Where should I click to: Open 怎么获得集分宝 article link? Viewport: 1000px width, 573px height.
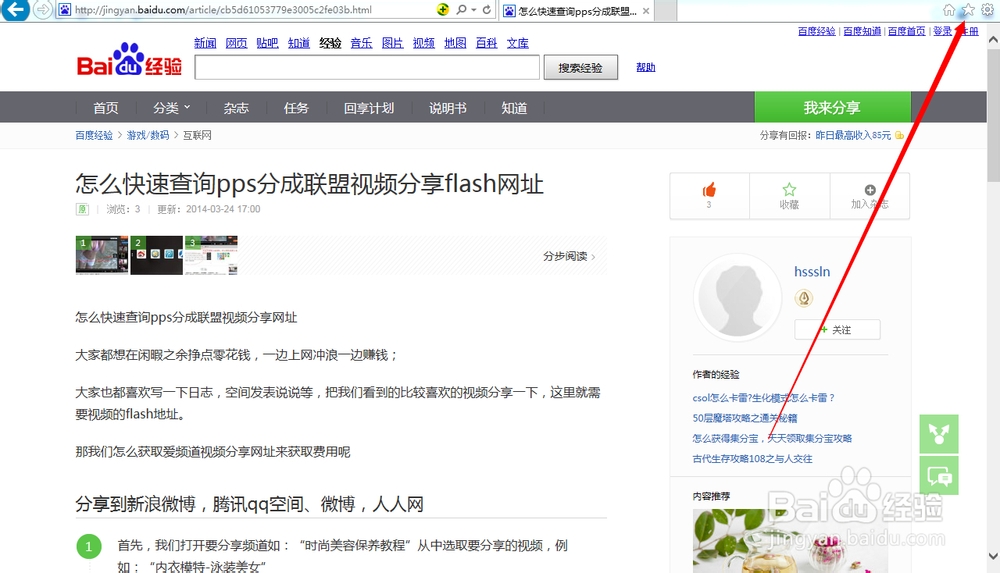pos(772,438)
